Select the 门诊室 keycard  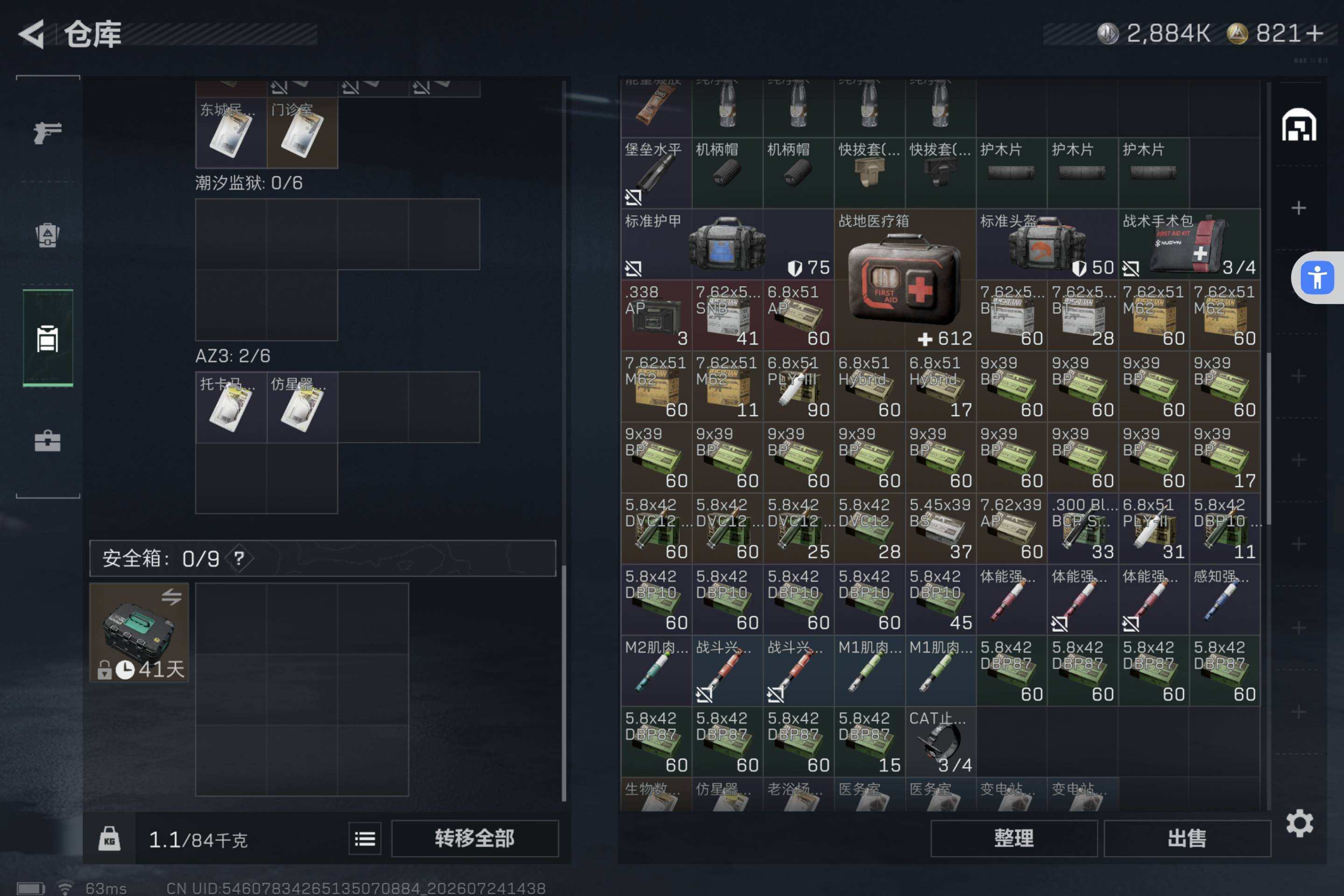[302, 133]
